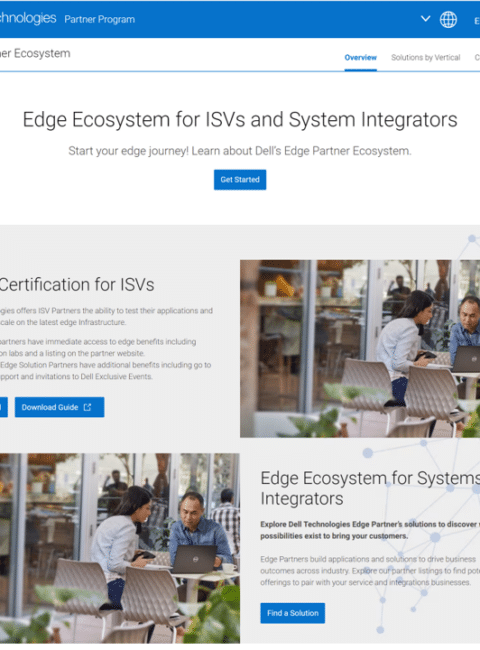This screenshot has height=650, width=480.
Task: Click the cafe meeting photo beside Systems Integrators section
Action: pos(120,548)
